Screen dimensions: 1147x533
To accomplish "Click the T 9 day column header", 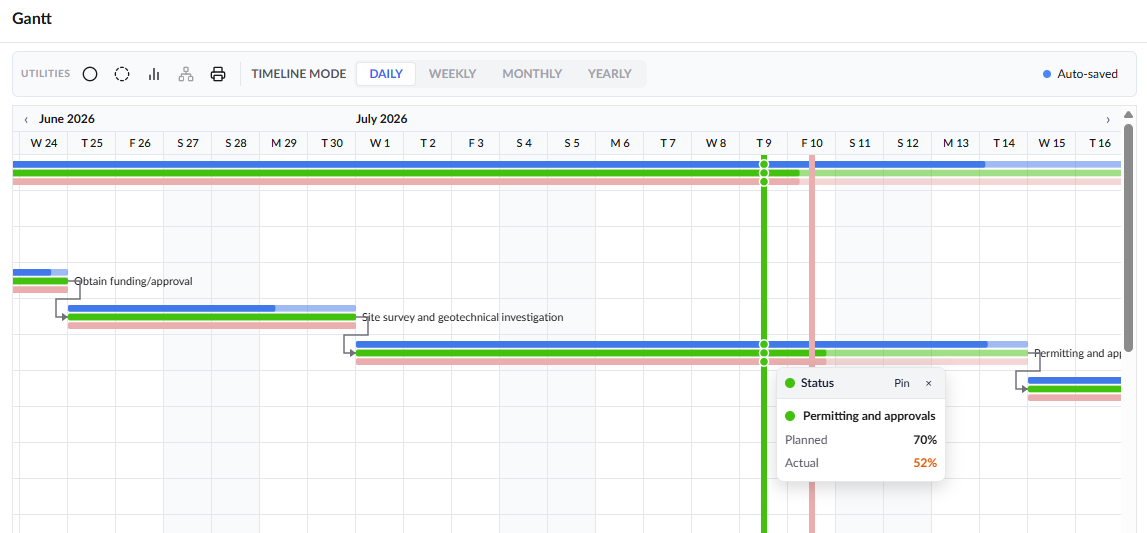I will click(764, 143).
